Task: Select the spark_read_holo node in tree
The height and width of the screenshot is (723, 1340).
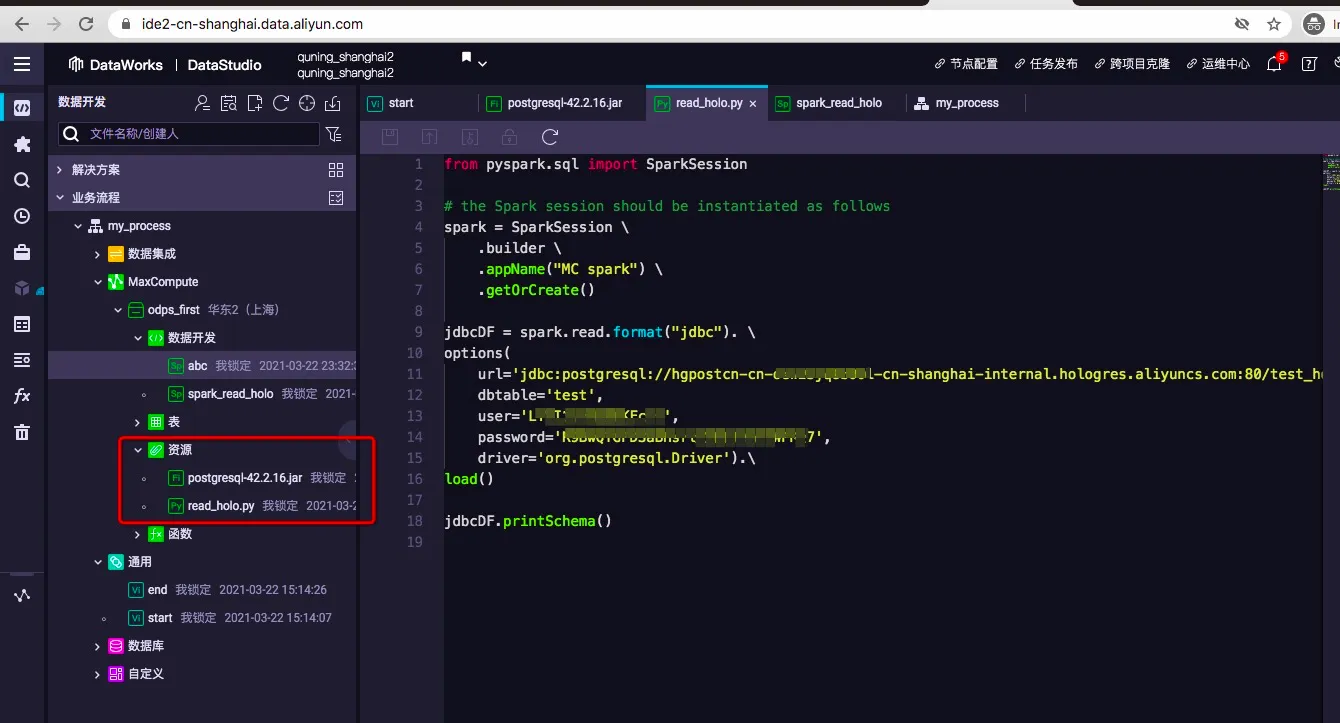Action: pyautogui.click(x=230, y=394)
